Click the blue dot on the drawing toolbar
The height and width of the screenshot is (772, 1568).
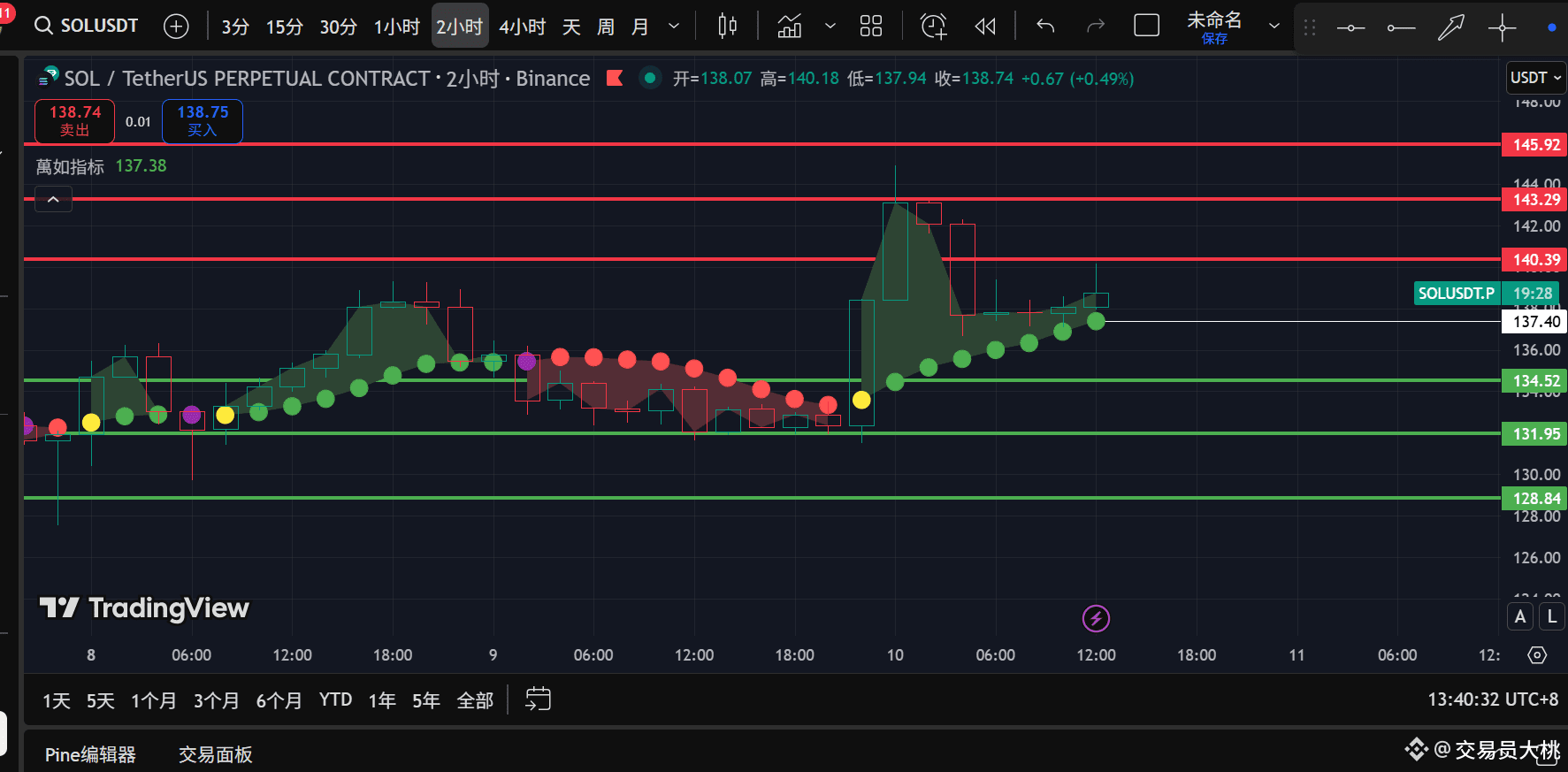point(1551,27)
